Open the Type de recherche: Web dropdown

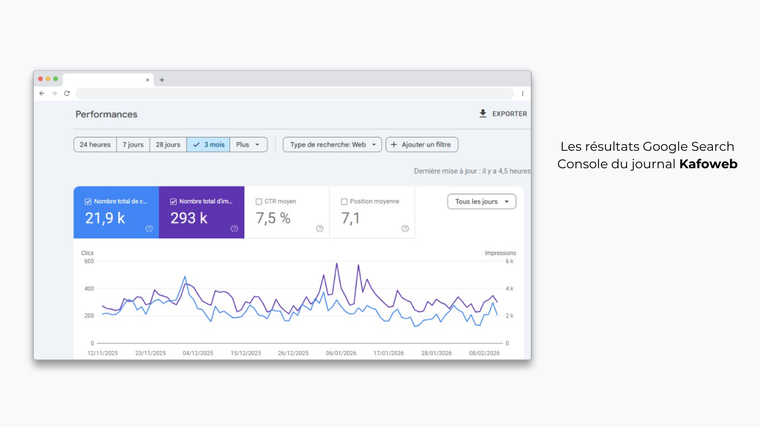pos(332,145)
